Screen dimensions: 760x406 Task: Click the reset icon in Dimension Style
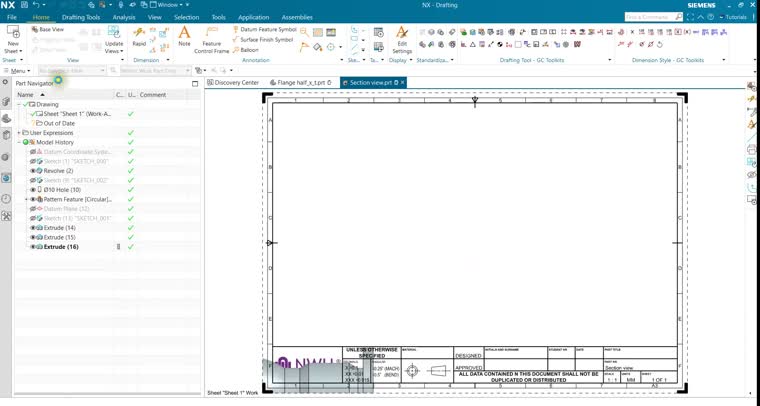point(659,45)
